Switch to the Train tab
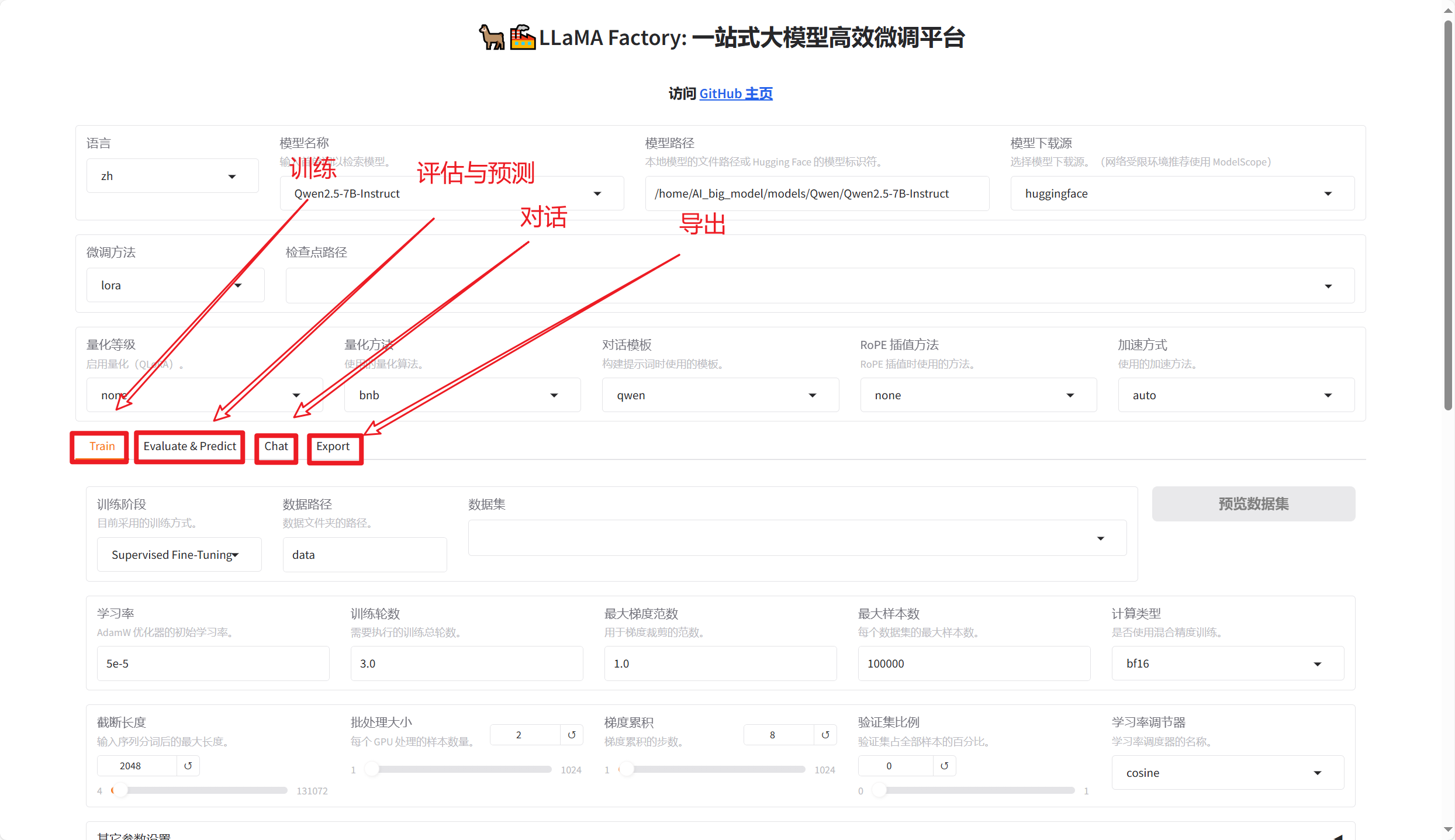The width and height of the screenshot is (1455, 840). [x=102, y=447]
